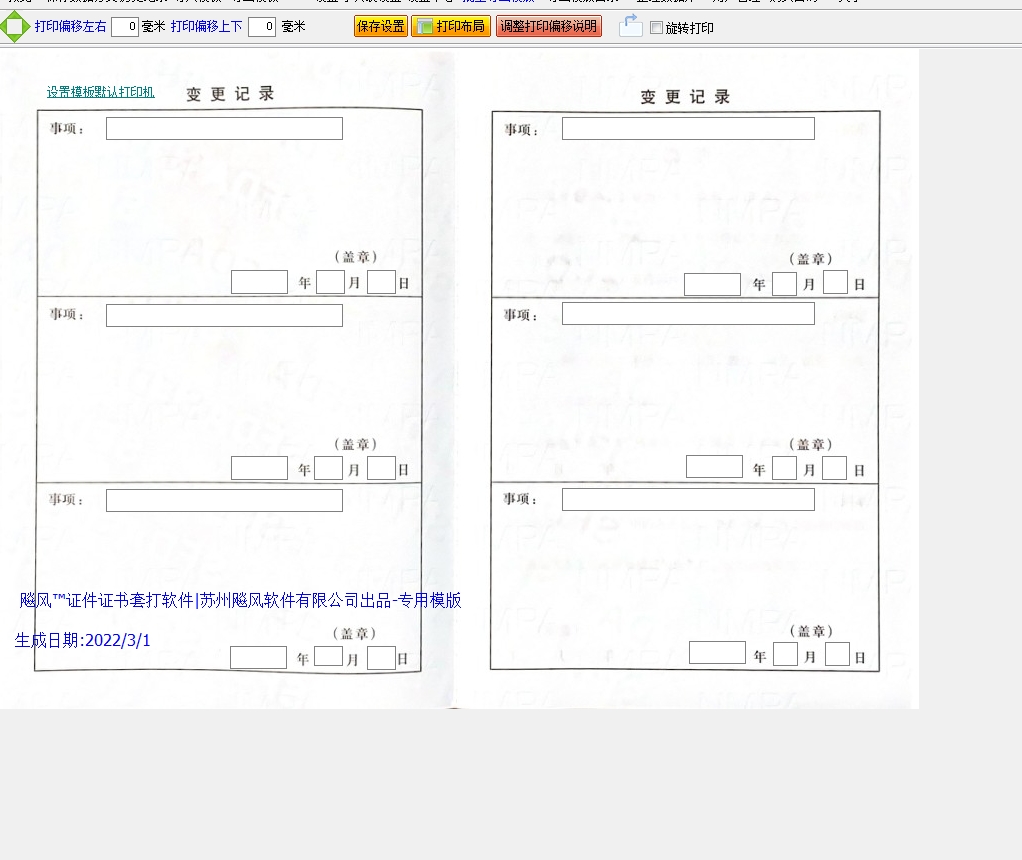1022x860 pixels.
Task: Enable the 旋转打印 checkbox
Action: click(x=656, y=28)
